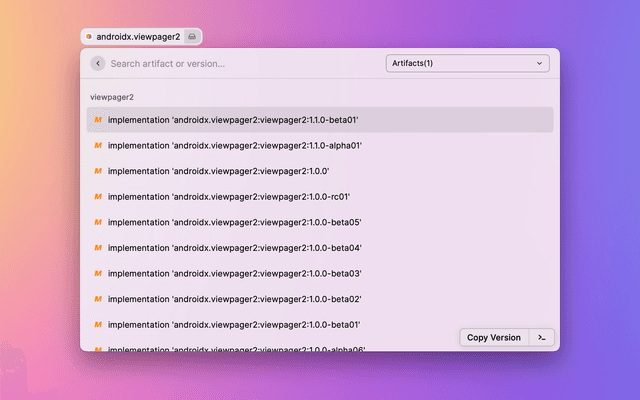Pick the viewpager2:1.0.0-beta02 implementation entry
The height and width of the screenshot is (400, 640).
235,299
